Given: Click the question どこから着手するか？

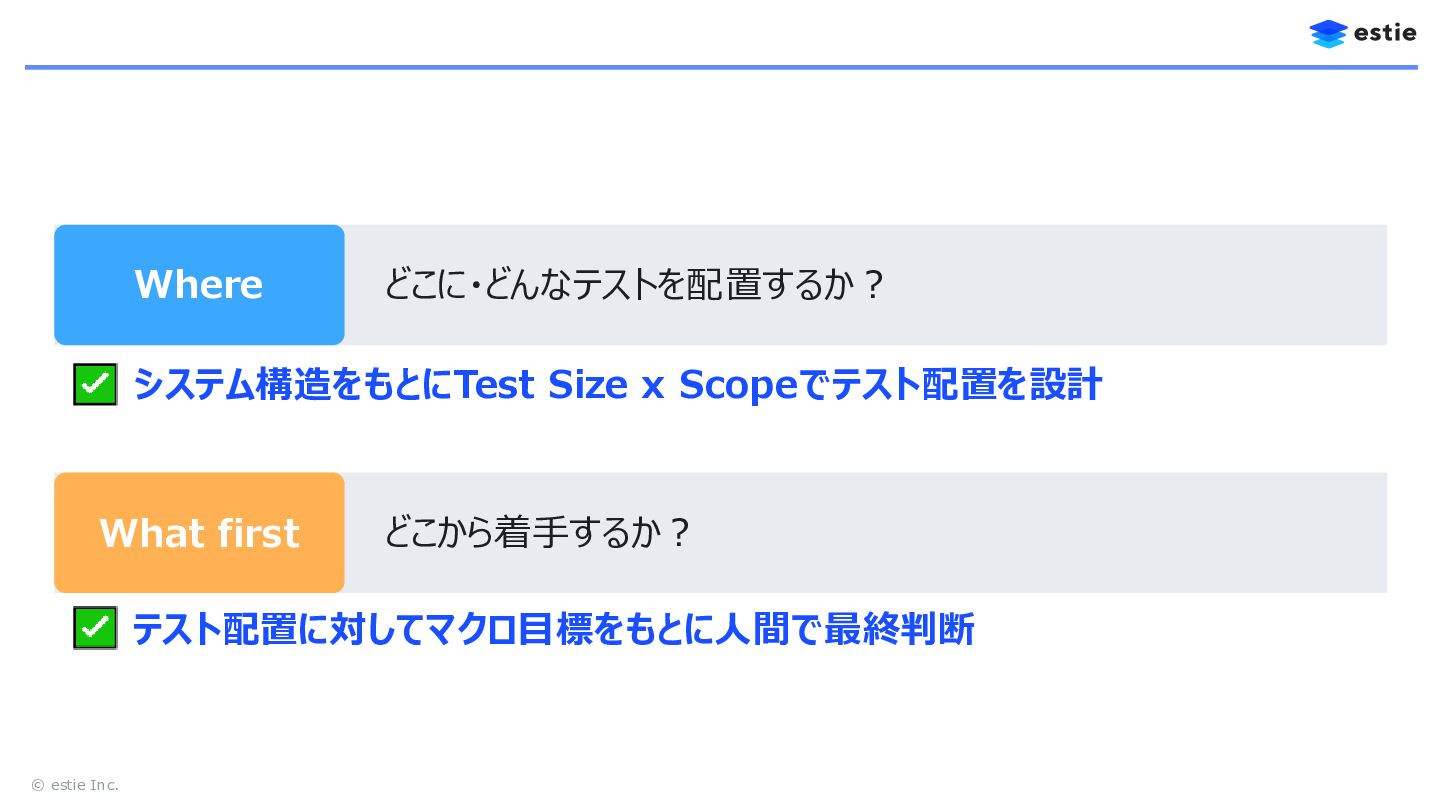Looking at the screenshot, I should pos(537,533).
